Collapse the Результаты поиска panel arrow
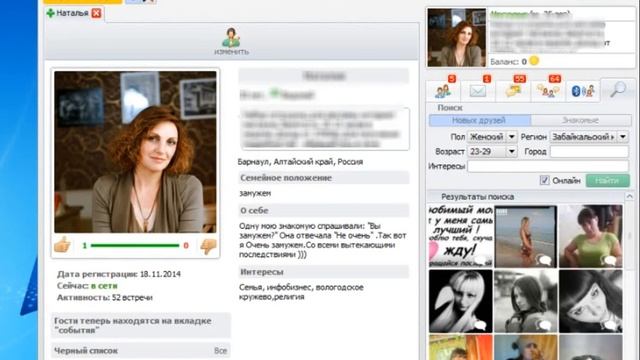 (629, 196)
